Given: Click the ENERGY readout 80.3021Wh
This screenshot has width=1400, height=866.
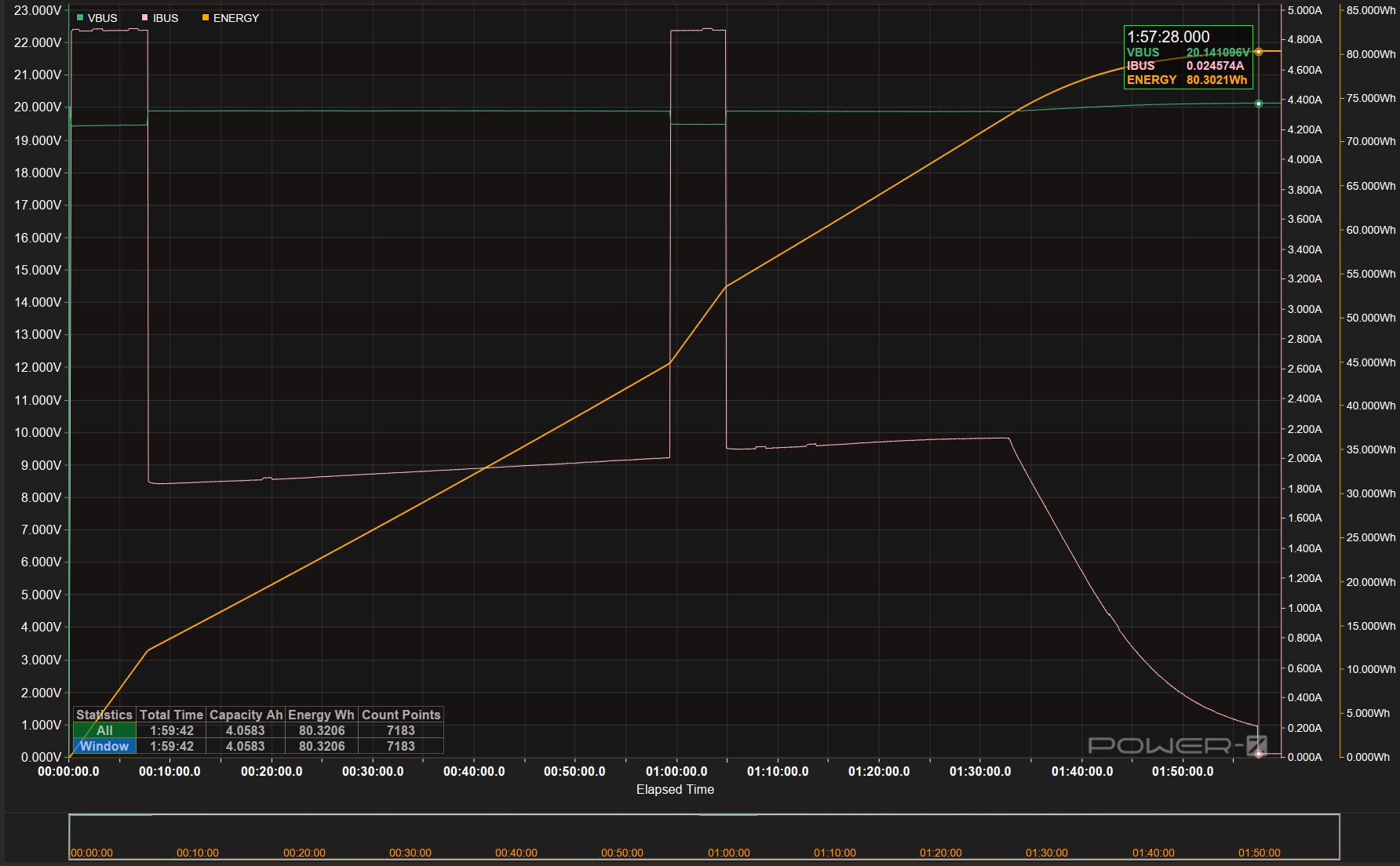Looking at the screenshot, I should [1217, 80].
